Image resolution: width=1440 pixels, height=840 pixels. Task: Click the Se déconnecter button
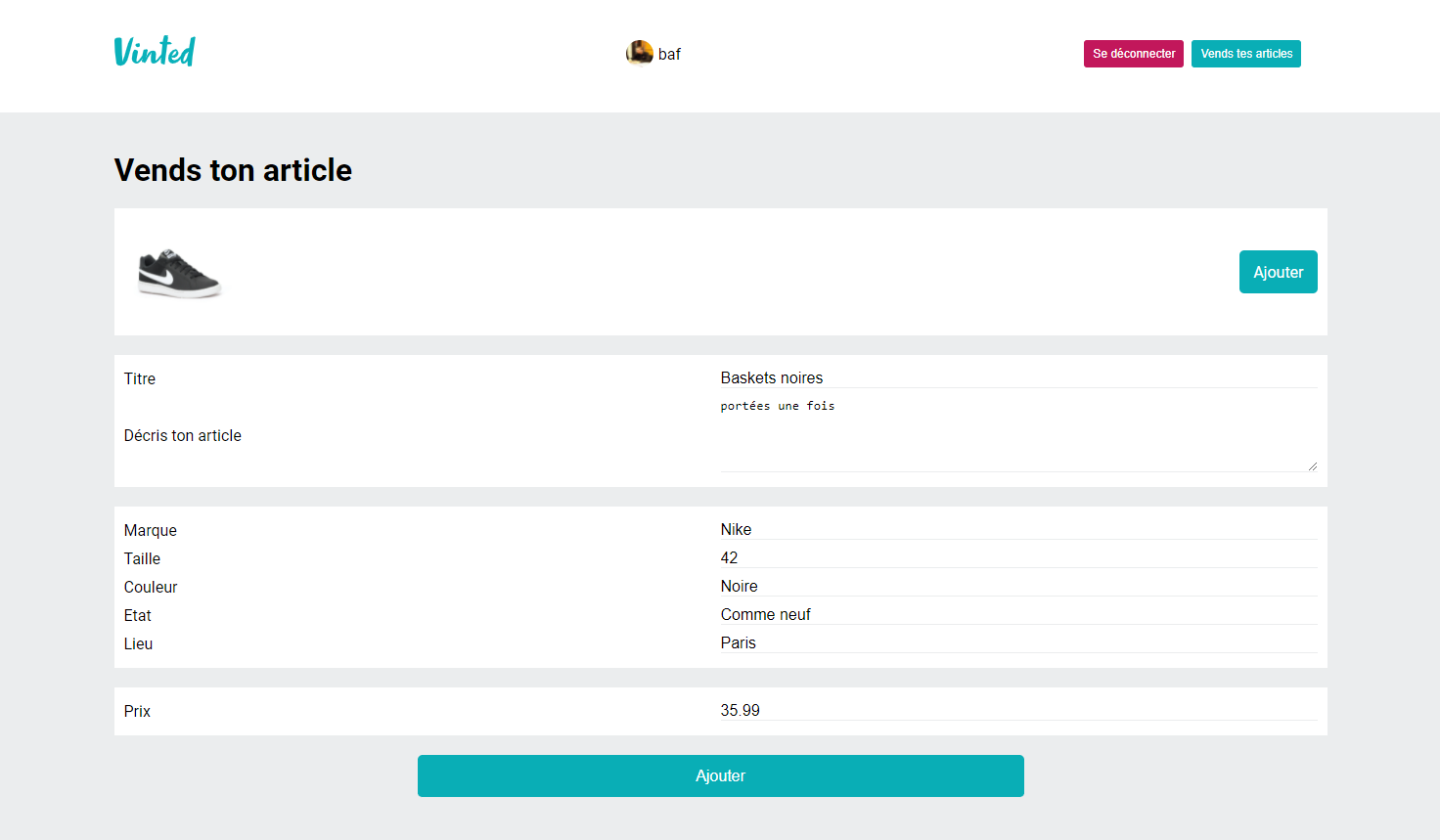point(1133,54)
